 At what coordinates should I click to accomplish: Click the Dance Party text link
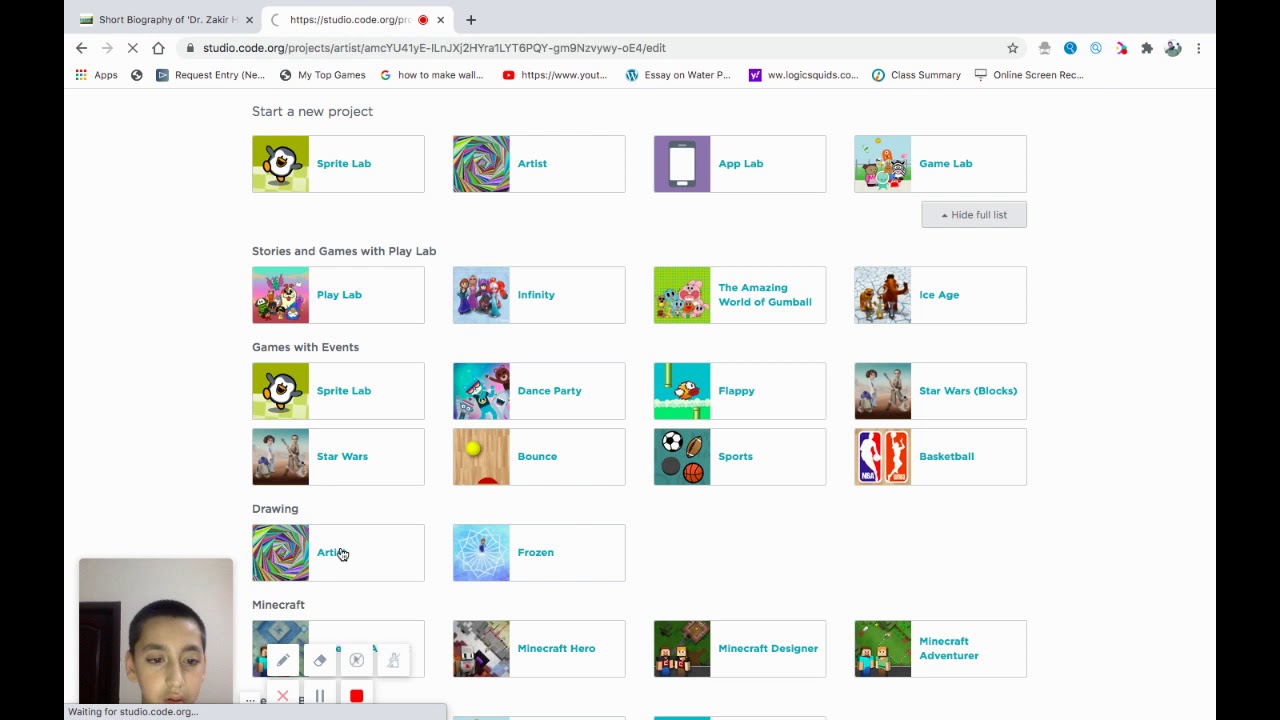click(x=549, y=391)
